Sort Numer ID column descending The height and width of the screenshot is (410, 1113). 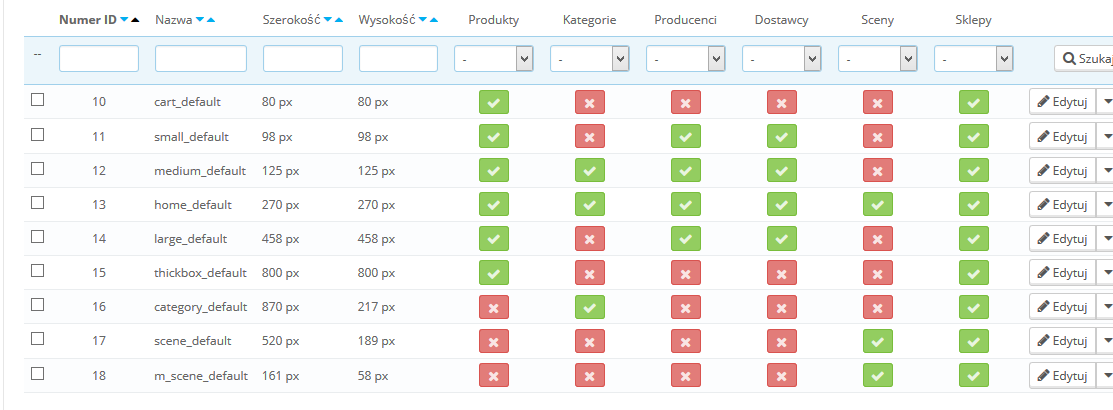(123, 20)
